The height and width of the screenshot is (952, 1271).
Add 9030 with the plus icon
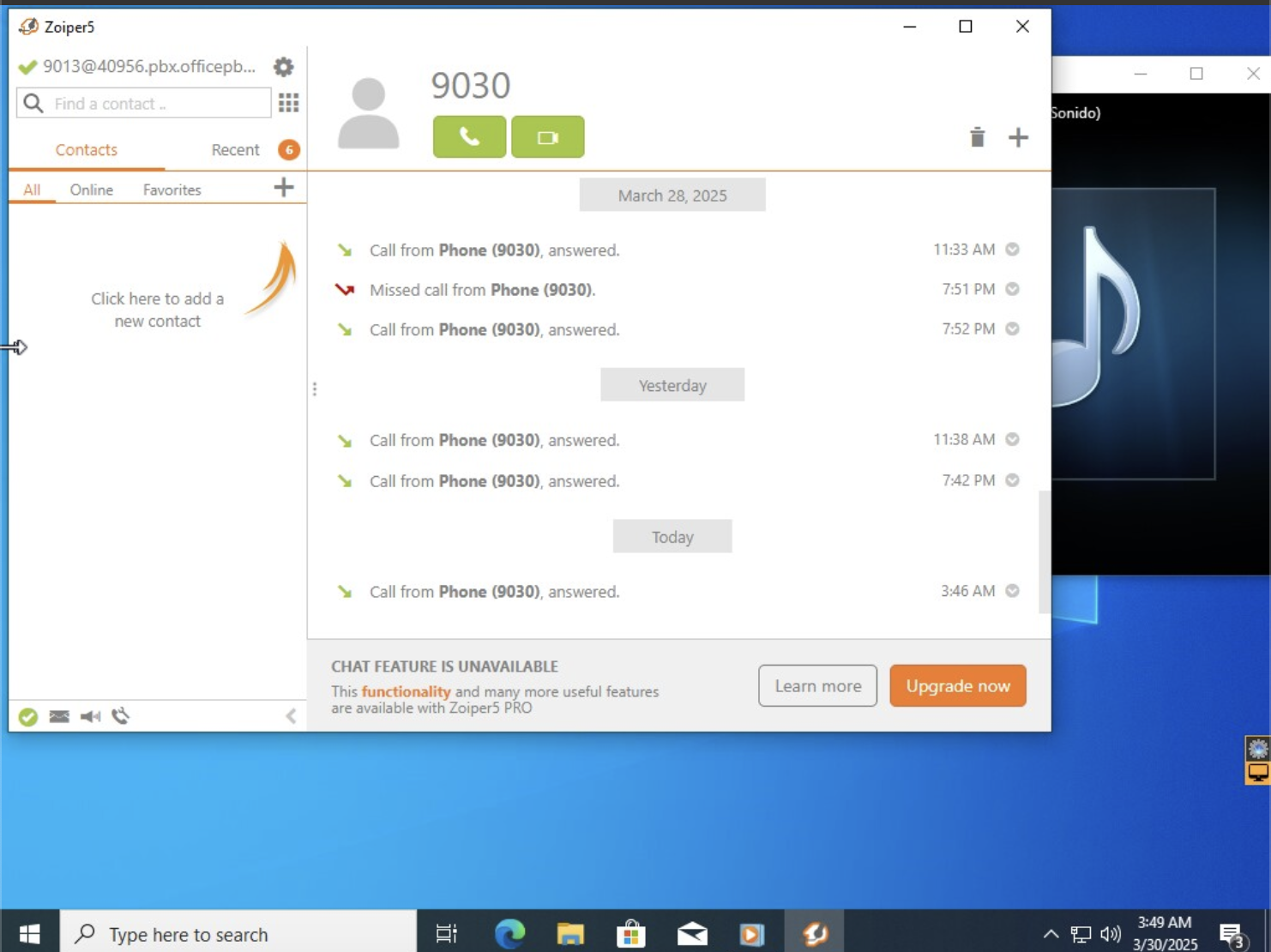click(x=1018, y=137)
